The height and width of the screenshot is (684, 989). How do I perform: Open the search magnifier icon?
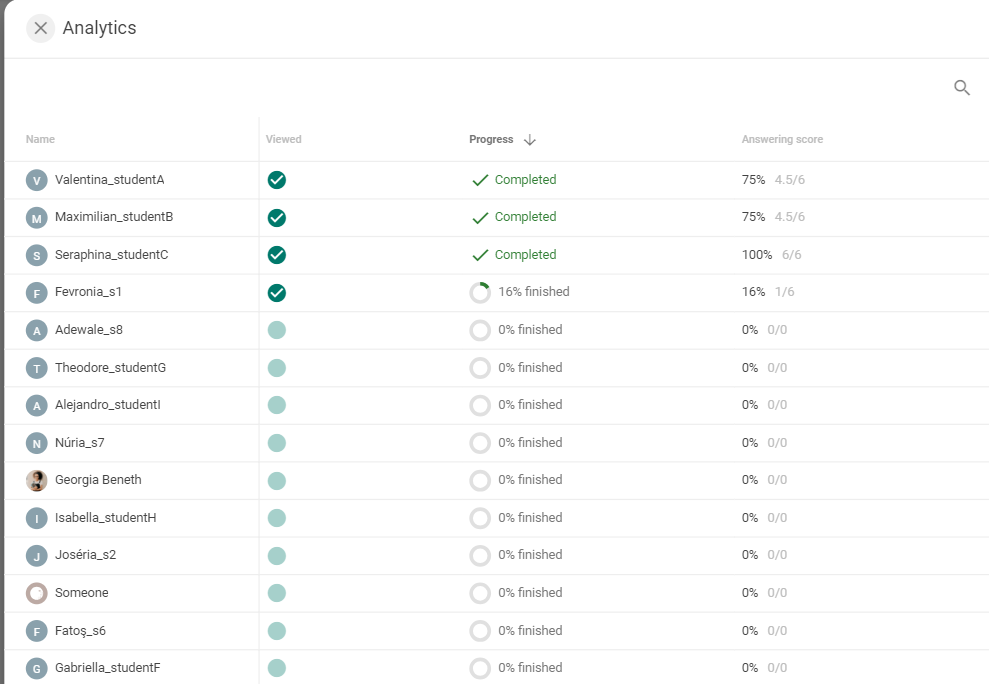click(961, 88)
